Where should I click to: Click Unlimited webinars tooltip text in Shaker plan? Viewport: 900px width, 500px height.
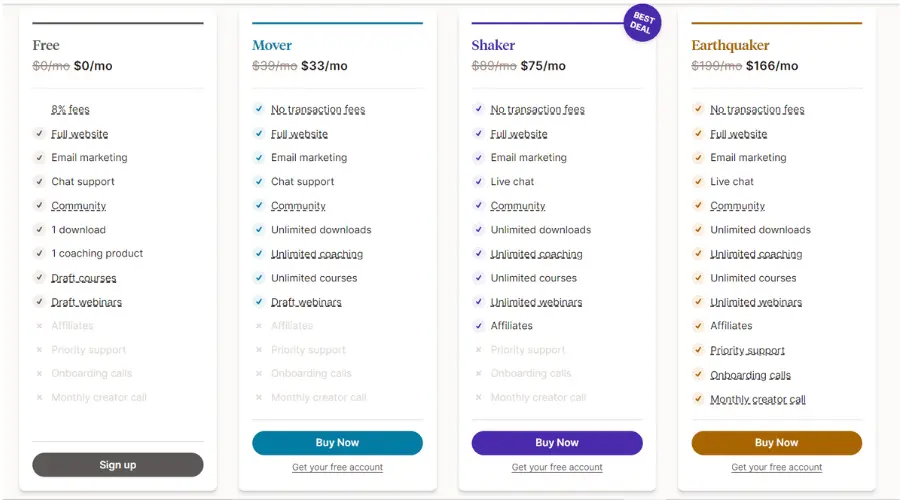click(x=536, y=302)
